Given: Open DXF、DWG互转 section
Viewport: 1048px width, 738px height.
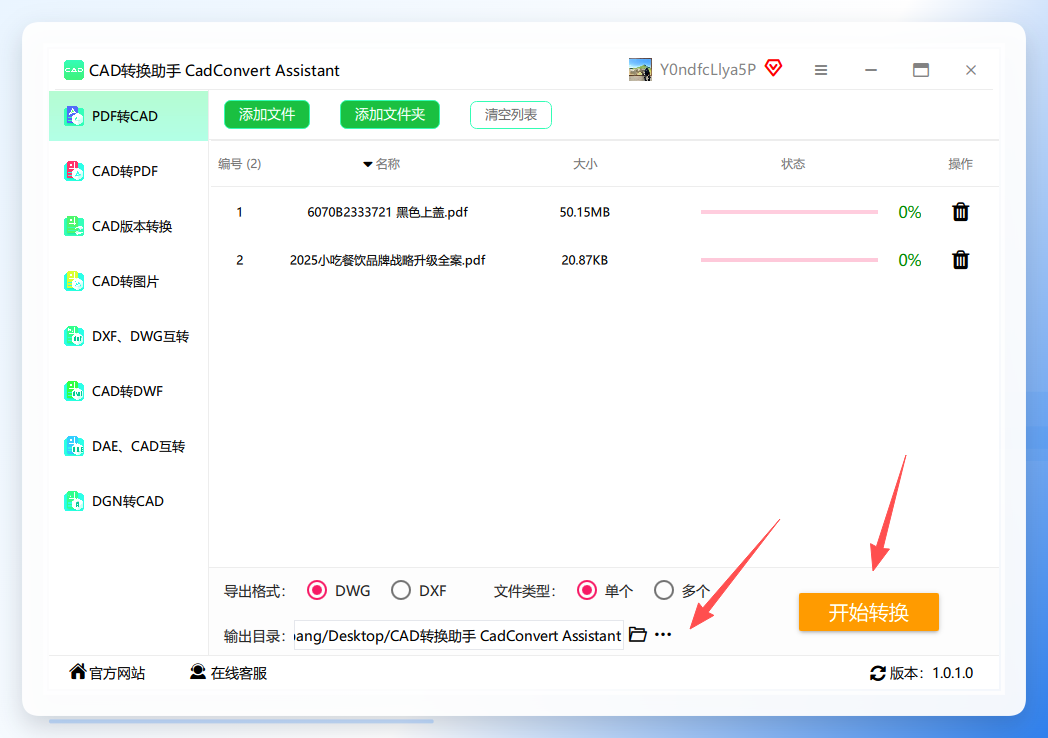Looking at the screenshot, I should click(x=128, y=336).
